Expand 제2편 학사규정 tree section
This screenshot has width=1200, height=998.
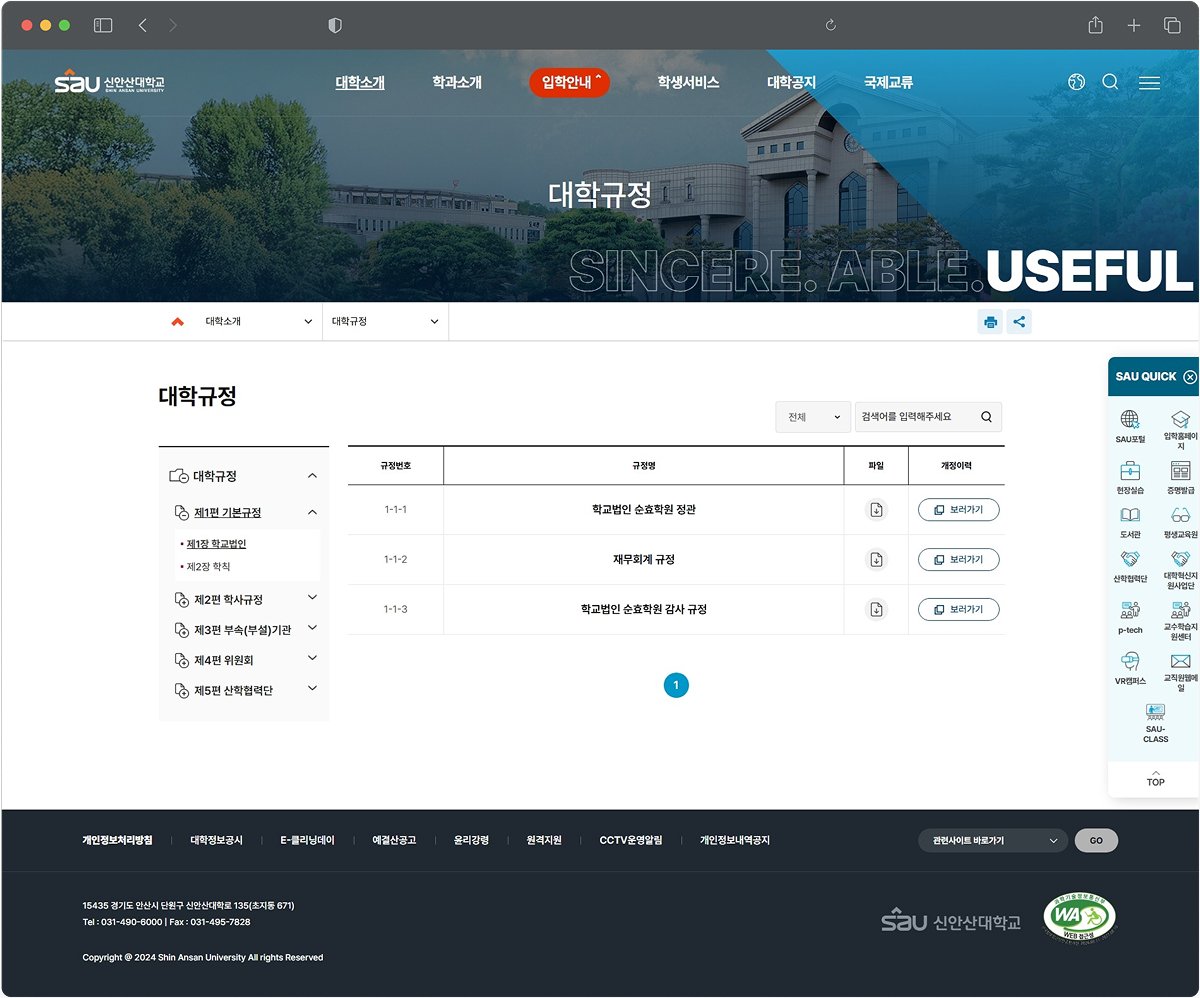pyautogui.click(x=312, y=598)
